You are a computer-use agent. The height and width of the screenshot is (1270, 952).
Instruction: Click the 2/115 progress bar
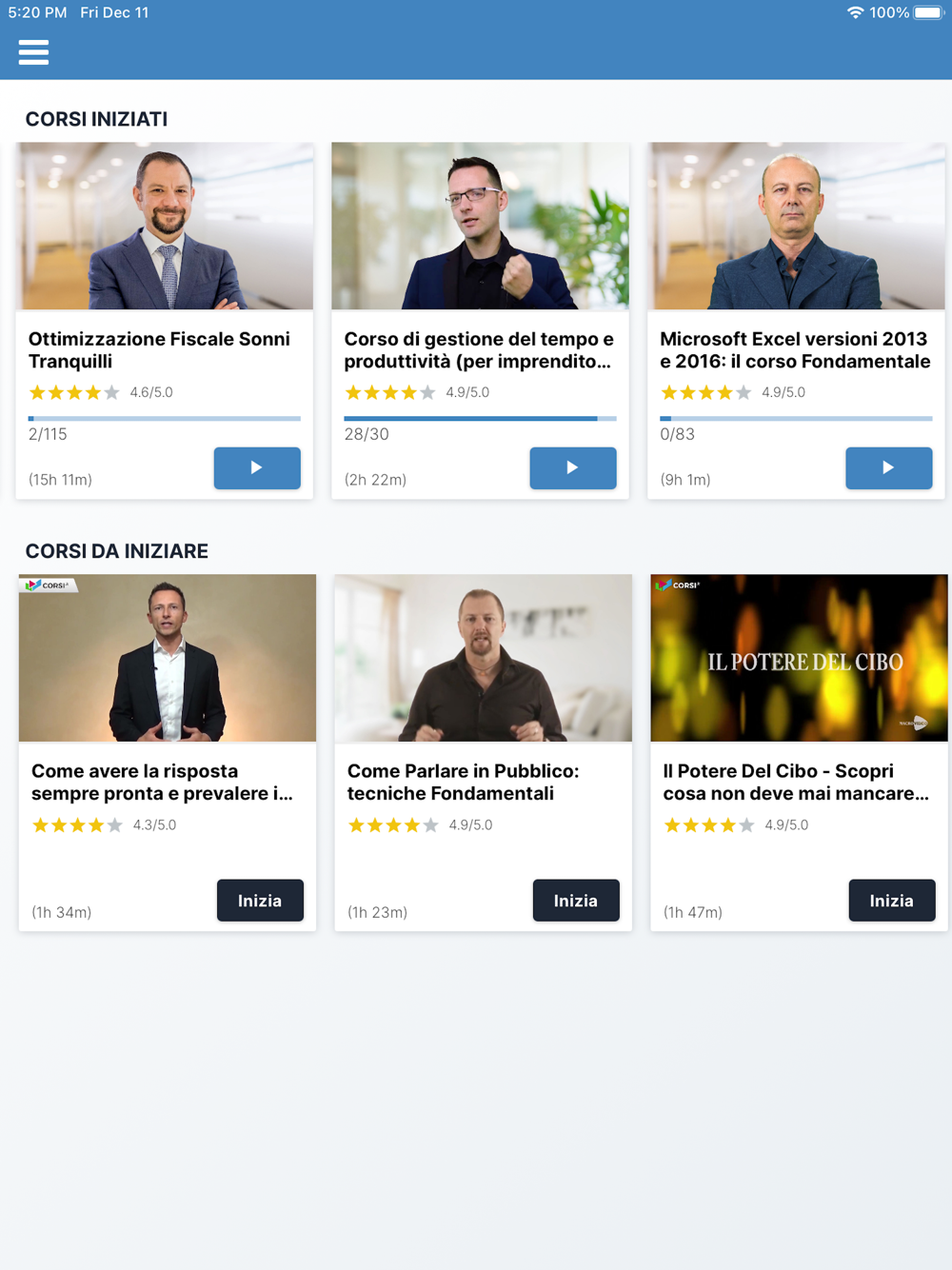(165, 418)
